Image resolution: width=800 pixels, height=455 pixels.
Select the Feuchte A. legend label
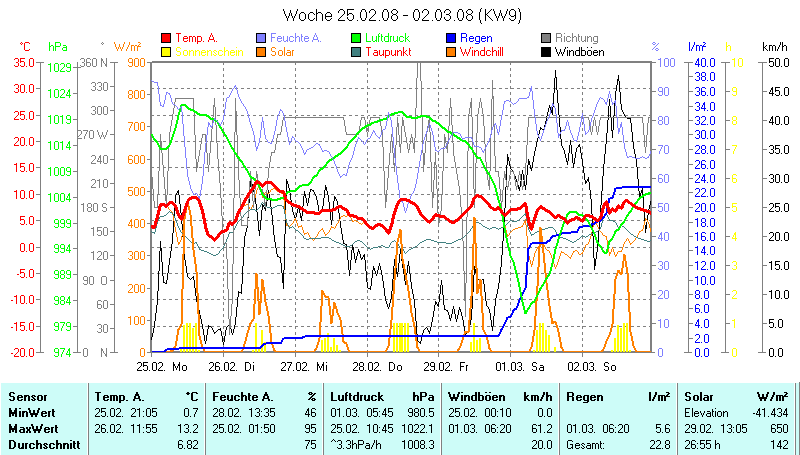[x=295, y=38]
